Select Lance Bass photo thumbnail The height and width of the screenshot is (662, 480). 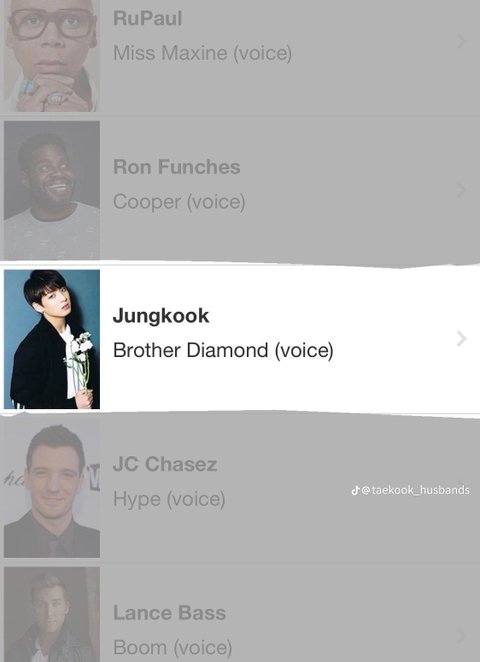coord(52,615)
